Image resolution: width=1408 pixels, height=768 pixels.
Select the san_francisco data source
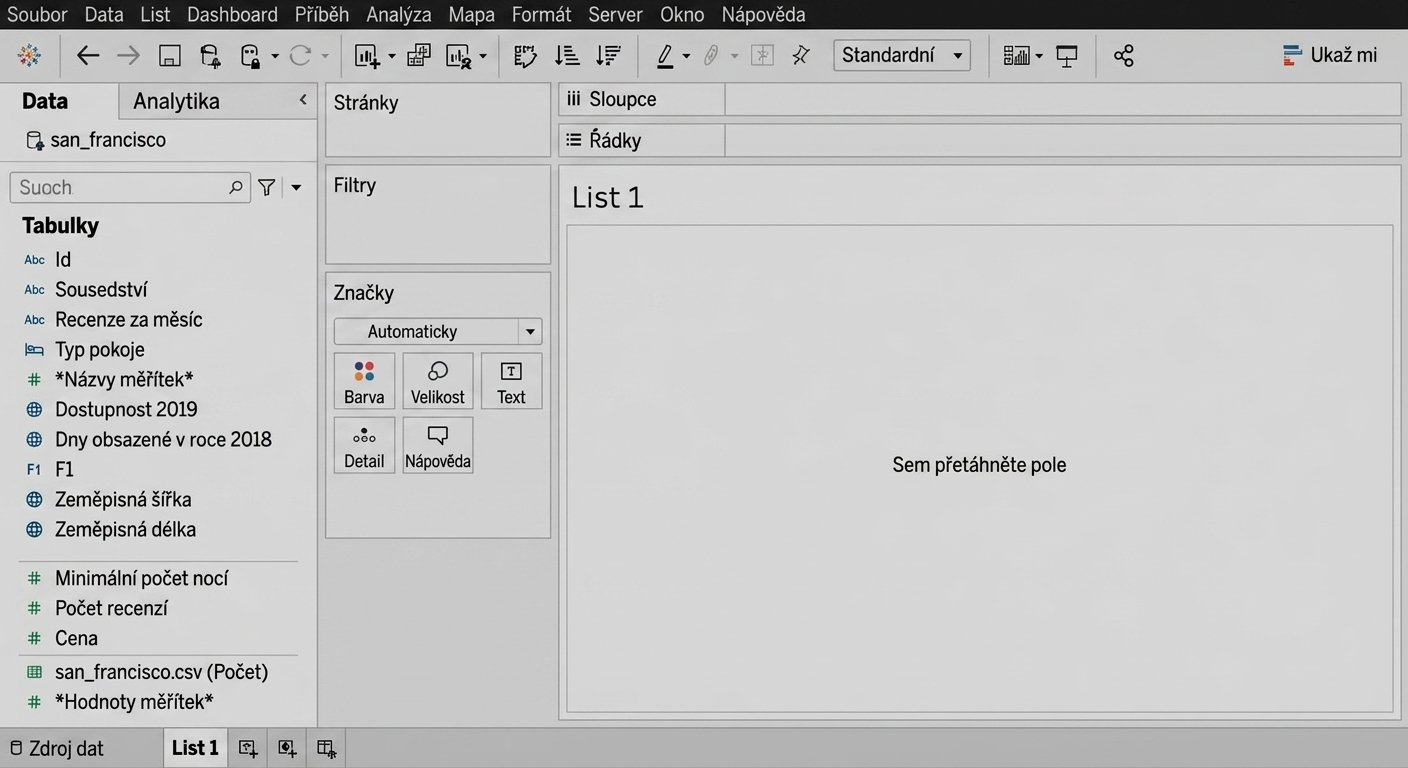(x=96, y=140)
